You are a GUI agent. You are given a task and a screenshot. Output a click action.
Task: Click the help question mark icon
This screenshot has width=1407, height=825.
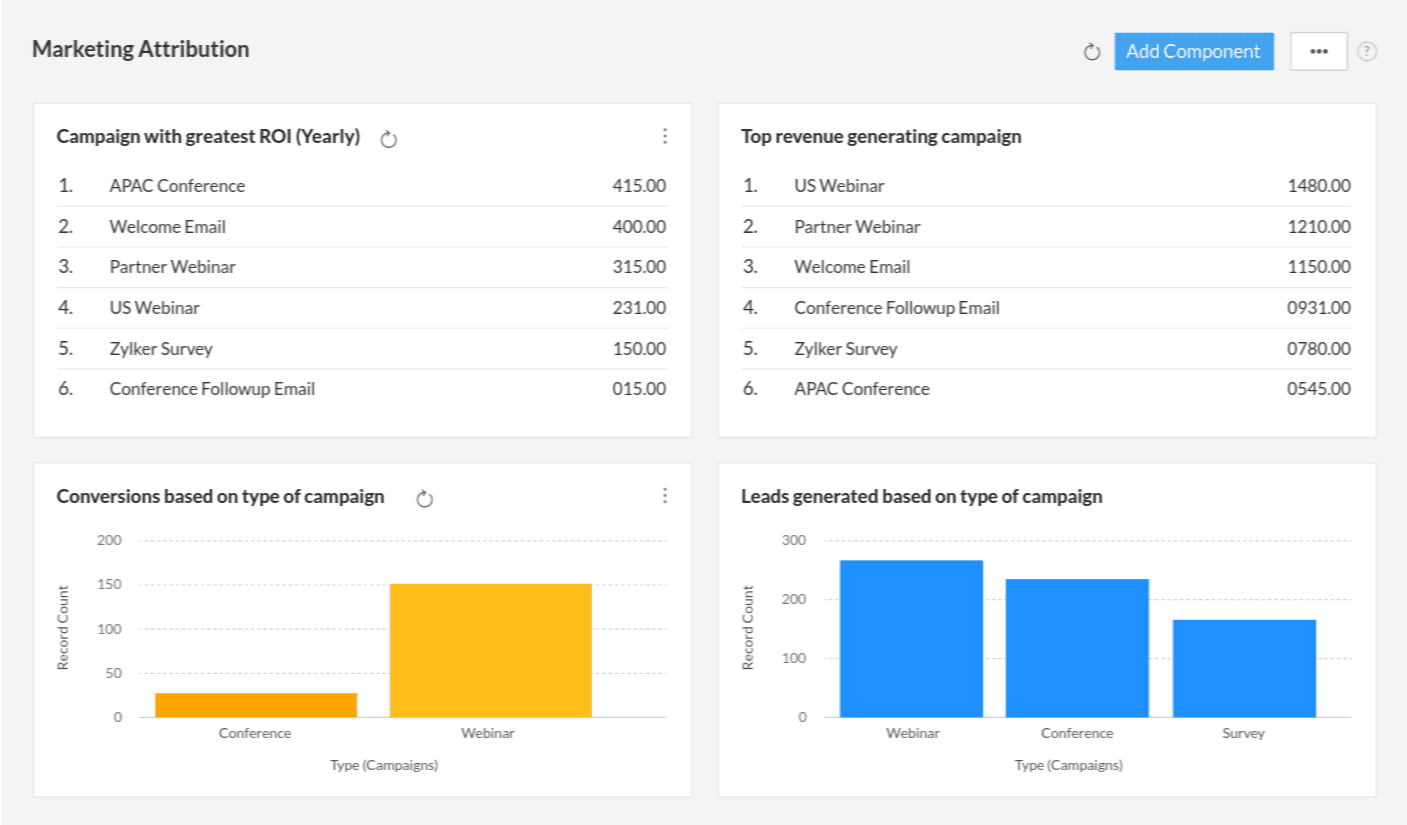[1367, 52]
